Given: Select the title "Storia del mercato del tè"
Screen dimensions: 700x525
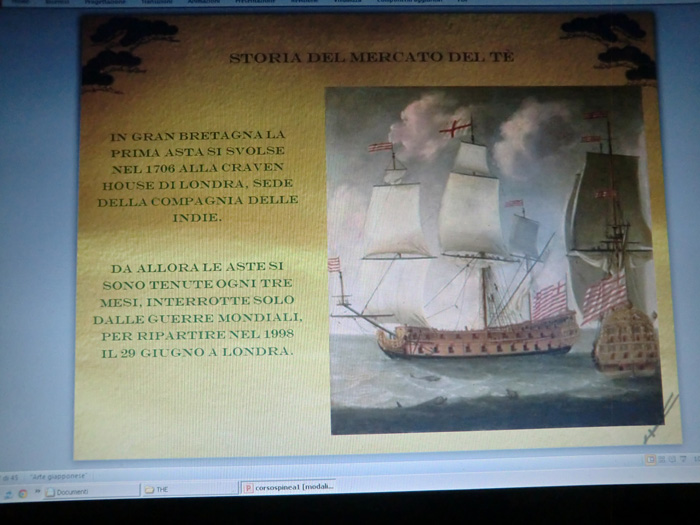Looking at the screenshot, I should coord(371,57).
